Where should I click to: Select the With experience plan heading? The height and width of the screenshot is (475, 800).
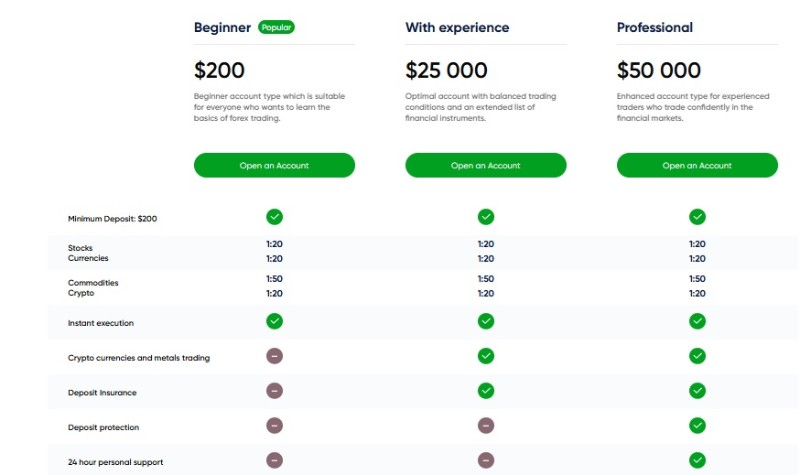tap(457, 28)
